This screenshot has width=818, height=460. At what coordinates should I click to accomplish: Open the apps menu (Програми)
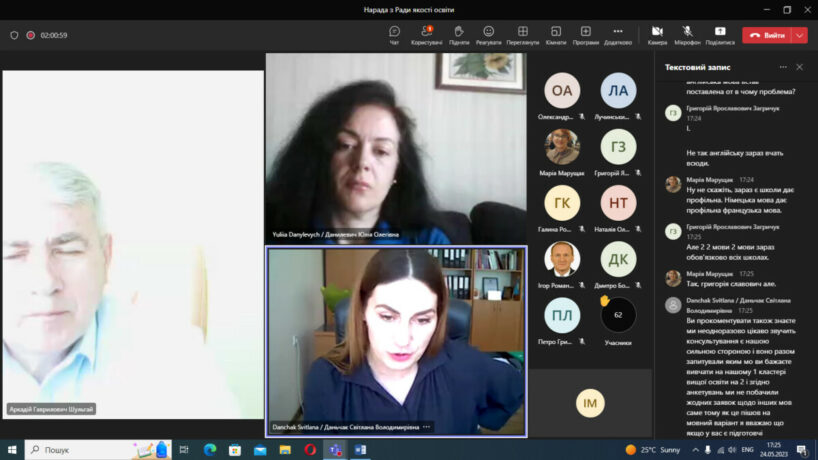pyautogui.click(x=586, y=35)
